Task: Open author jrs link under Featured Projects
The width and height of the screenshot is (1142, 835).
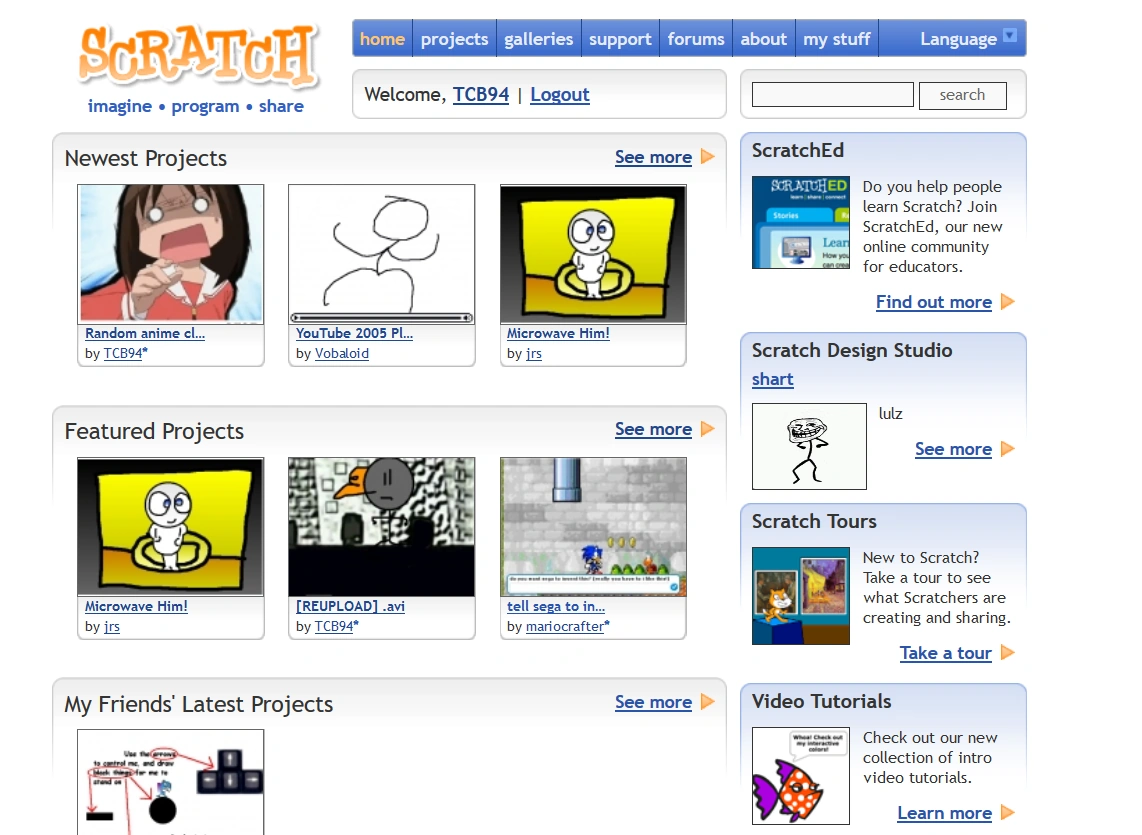Action: coord(111,627)
